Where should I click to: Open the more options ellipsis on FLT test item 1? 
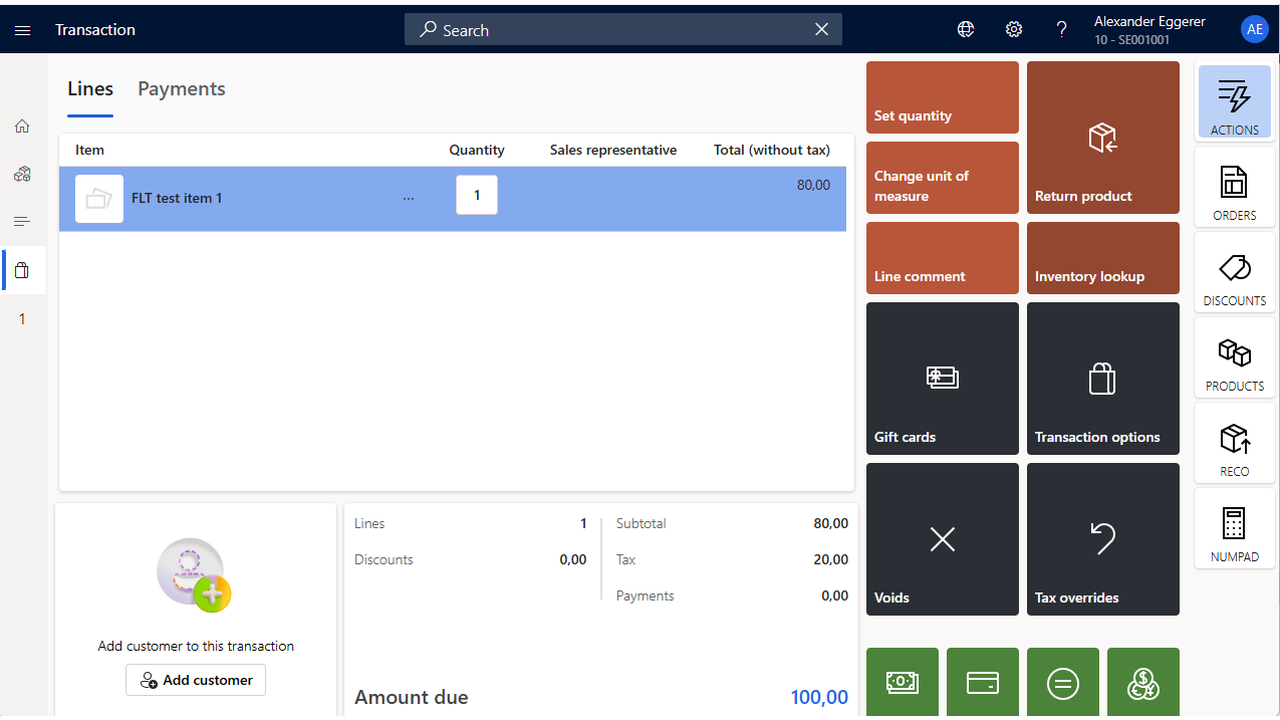[408, 198]
